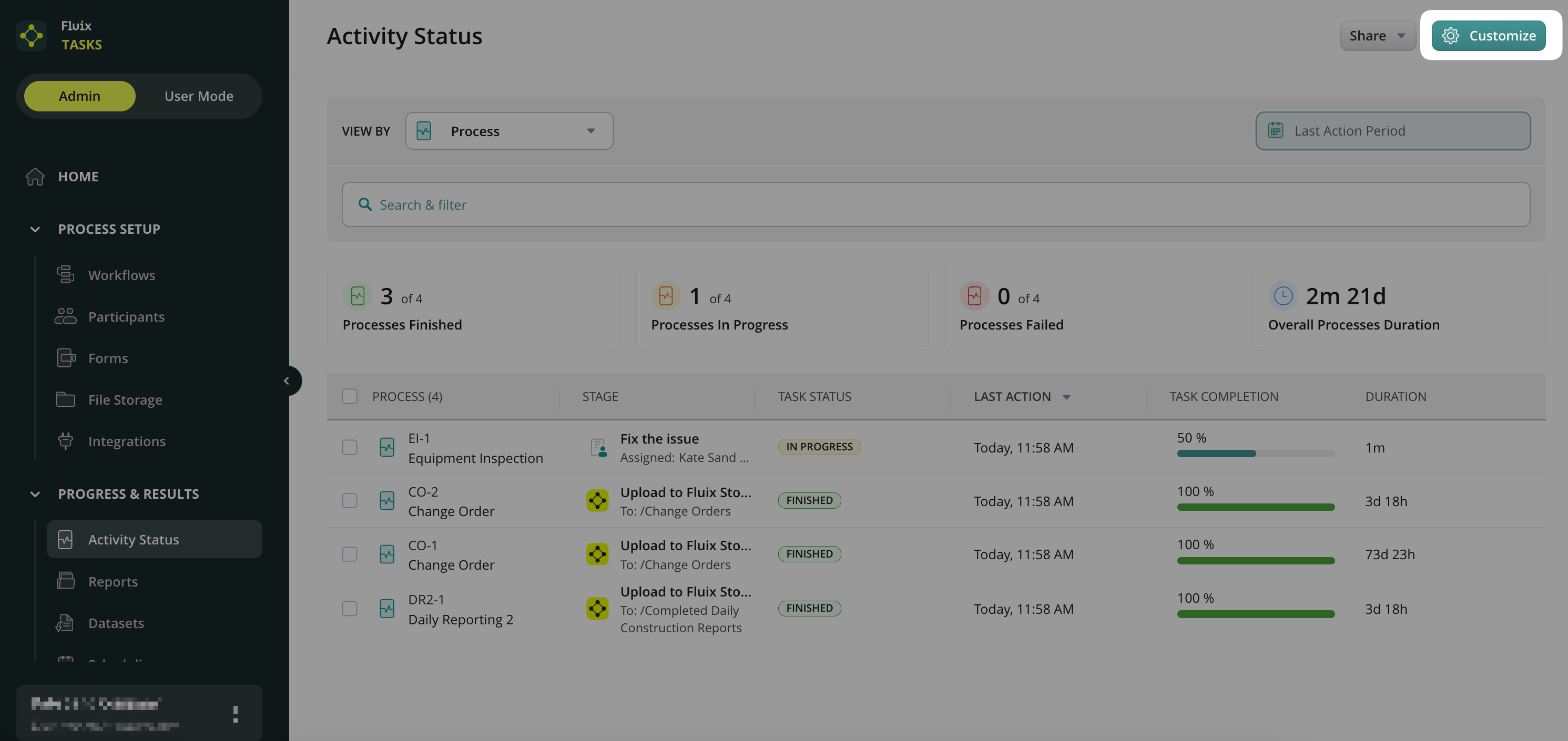Open Reports in the sidebar
The width and height of the screenshot is (1568, 741).
[x=113, y=582]
